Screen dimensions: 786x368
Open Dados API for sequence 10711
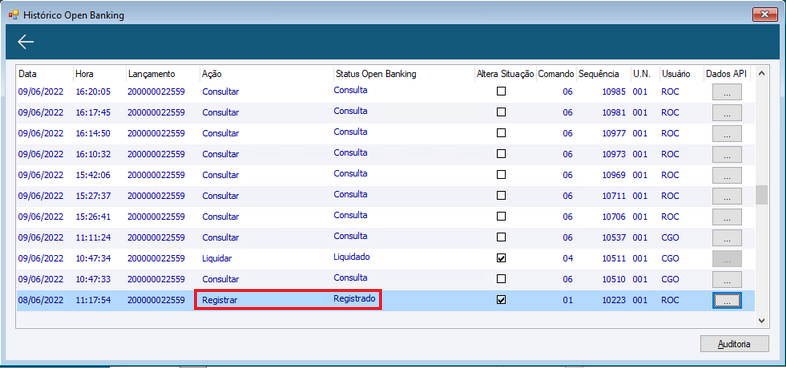click(727, 196)
